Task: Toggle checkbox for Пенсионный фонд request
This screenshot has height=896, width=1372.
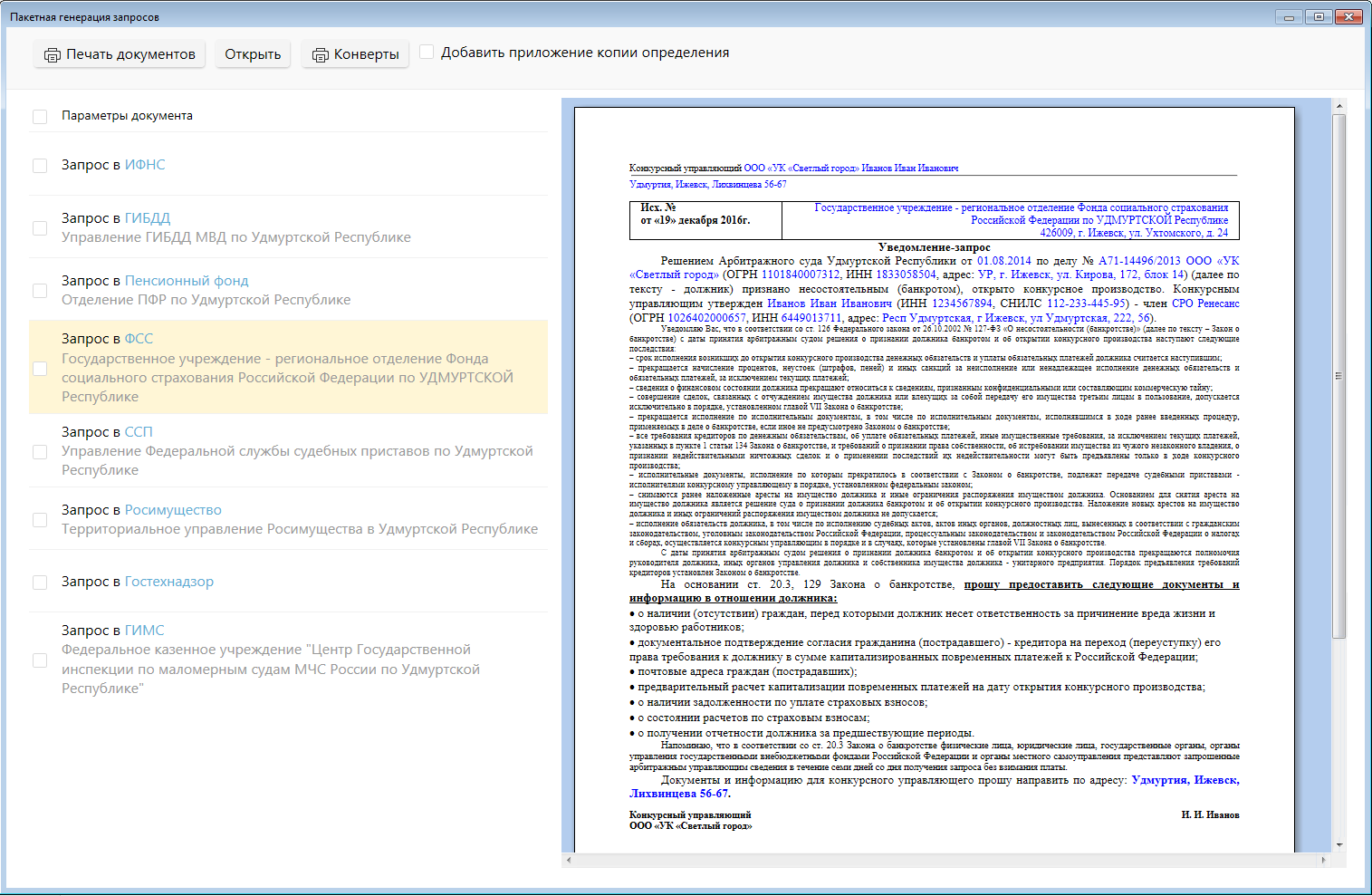Action: pos(40,291)
